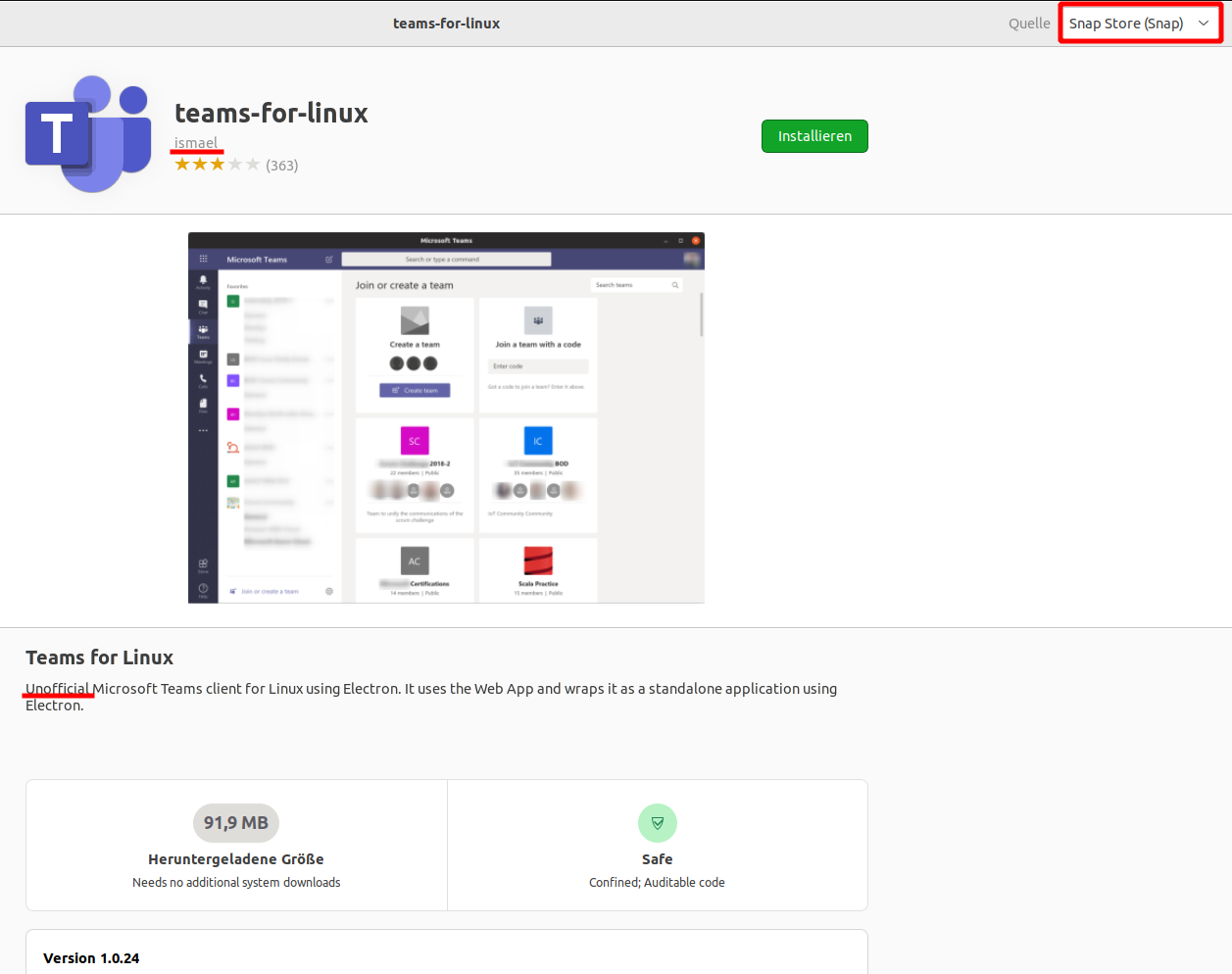Click the Teams for Linux description heading
This screenshot has height=974, width=1232.
click(100, 657)
